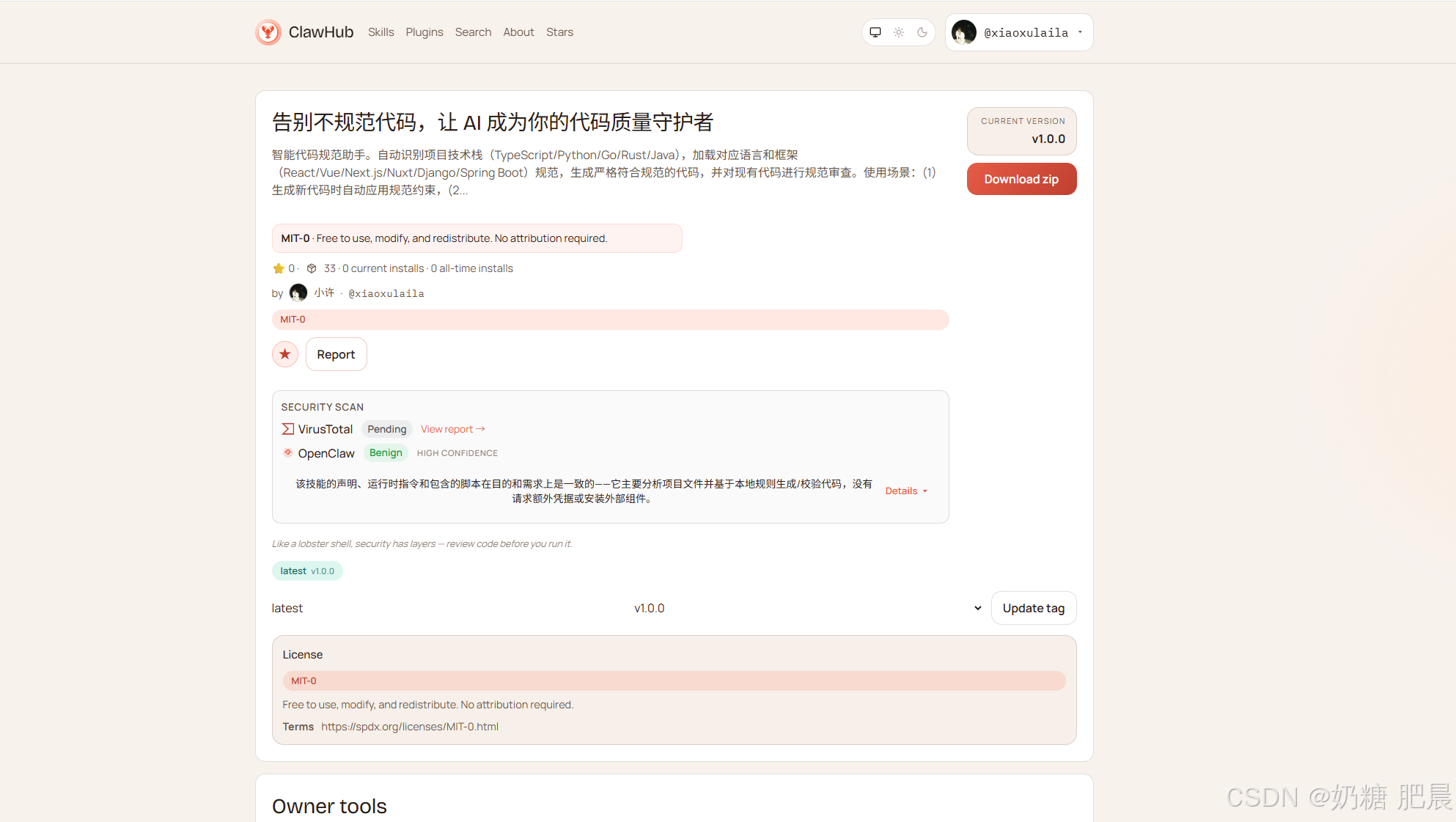
Task: Click the Download zip button
Action: (1021, 179)
